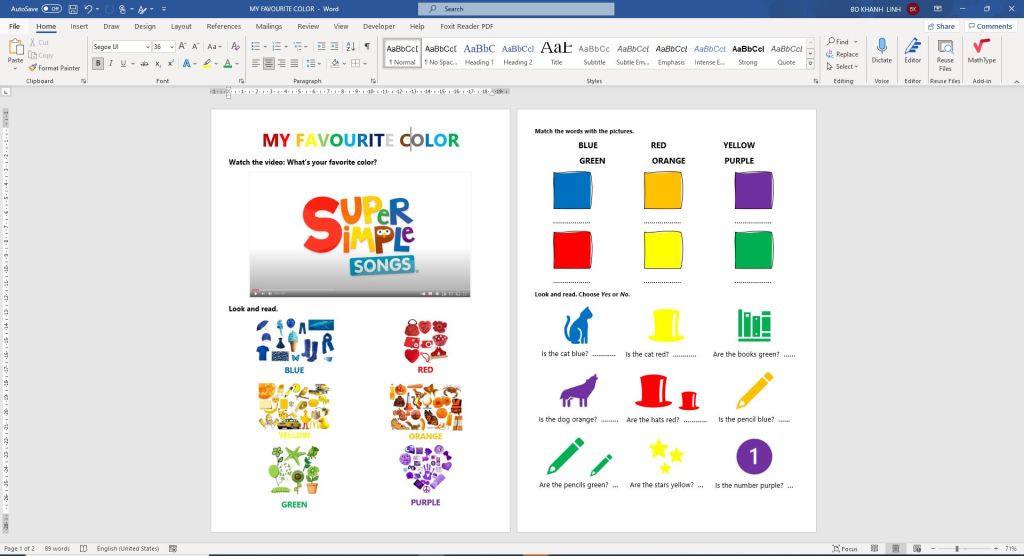Open the Layout ribbon tab
Screen dimensions: 1024x556
(181, 26)
